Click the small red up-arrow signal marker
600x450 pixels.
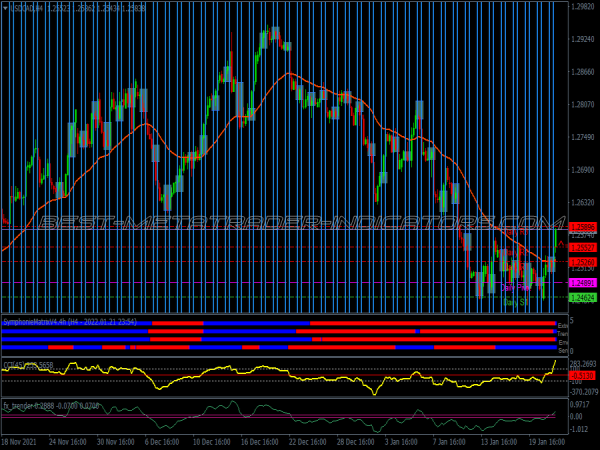(561, 242)
